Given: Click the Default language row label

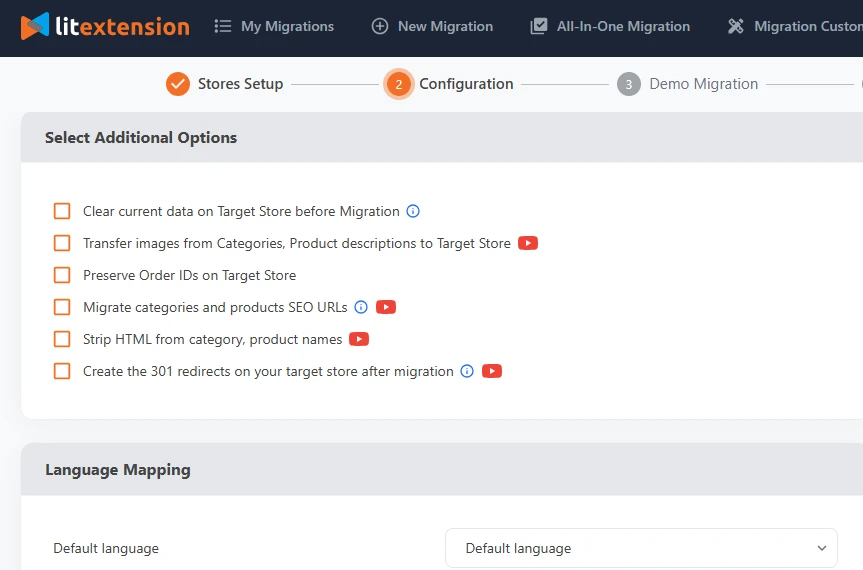Looking at the screenshot, I should (x=106, y=549).
